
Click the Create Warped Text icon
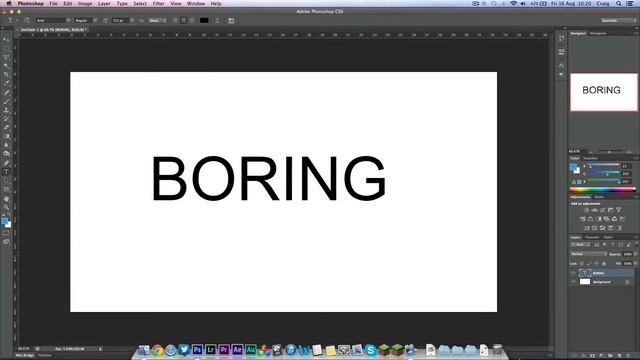tap(218, 20)
